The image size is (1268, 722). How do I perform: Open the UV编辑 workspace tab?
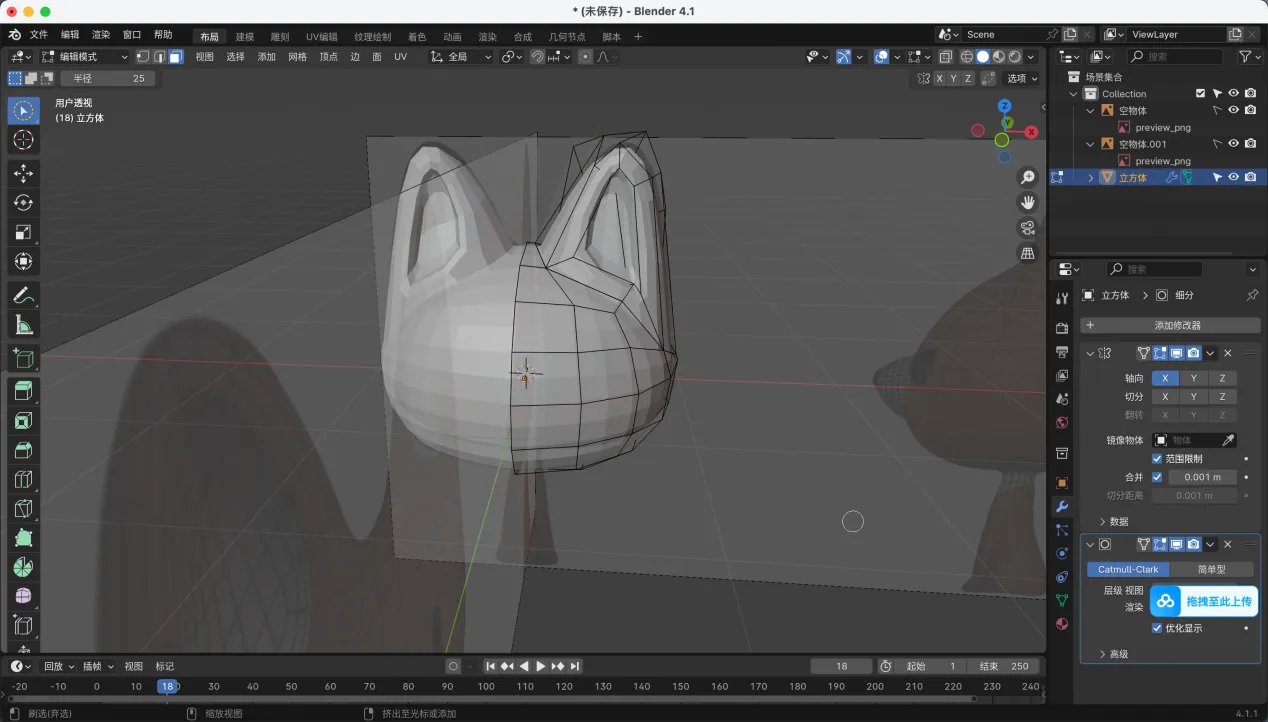[321, 37]
